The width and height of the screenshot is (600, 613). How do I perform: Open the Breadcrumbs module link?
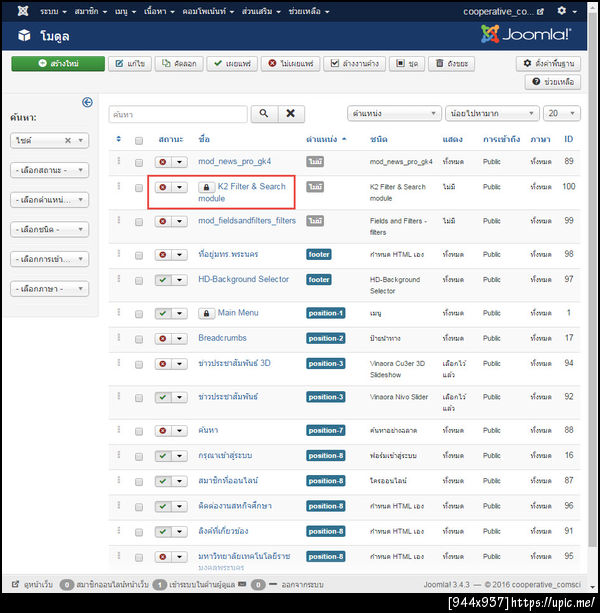coord(222,338)
